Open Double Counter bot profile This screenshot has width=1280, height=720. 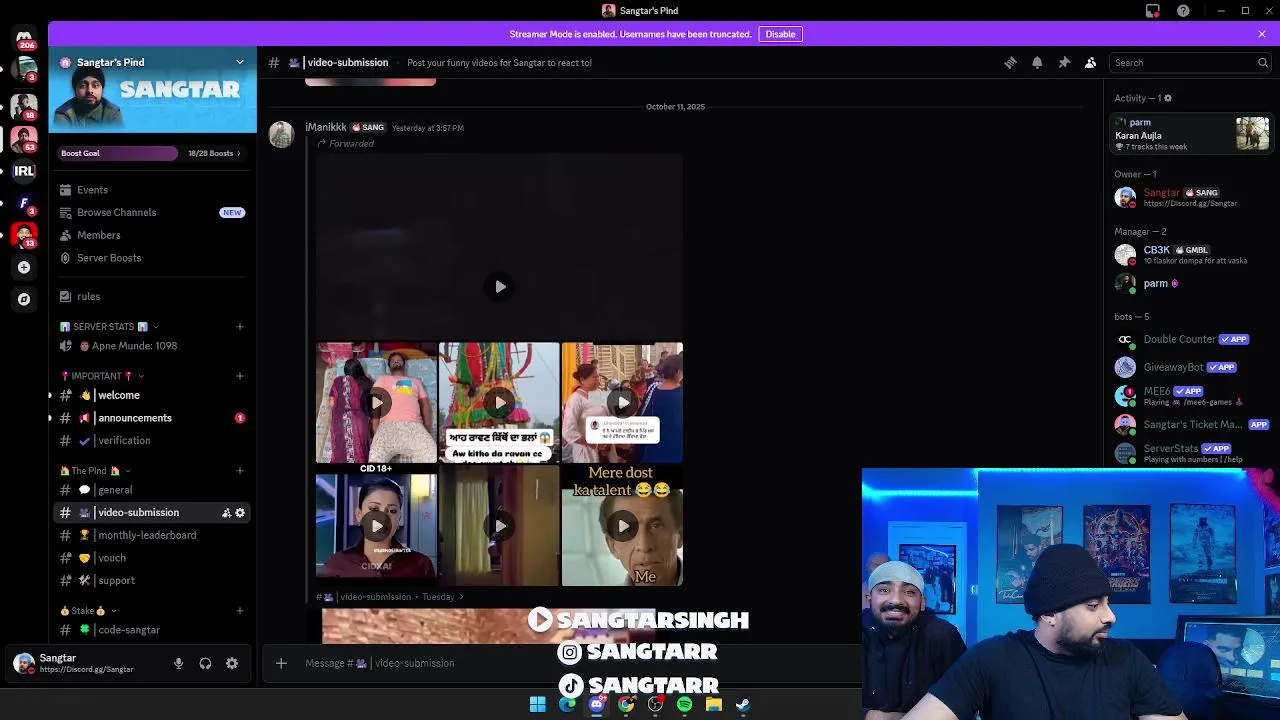coord(1192,339)
